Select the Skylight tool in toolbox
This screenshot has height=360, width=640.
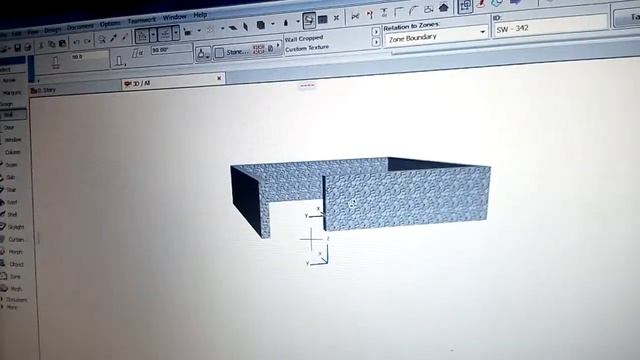pos(13,227)
